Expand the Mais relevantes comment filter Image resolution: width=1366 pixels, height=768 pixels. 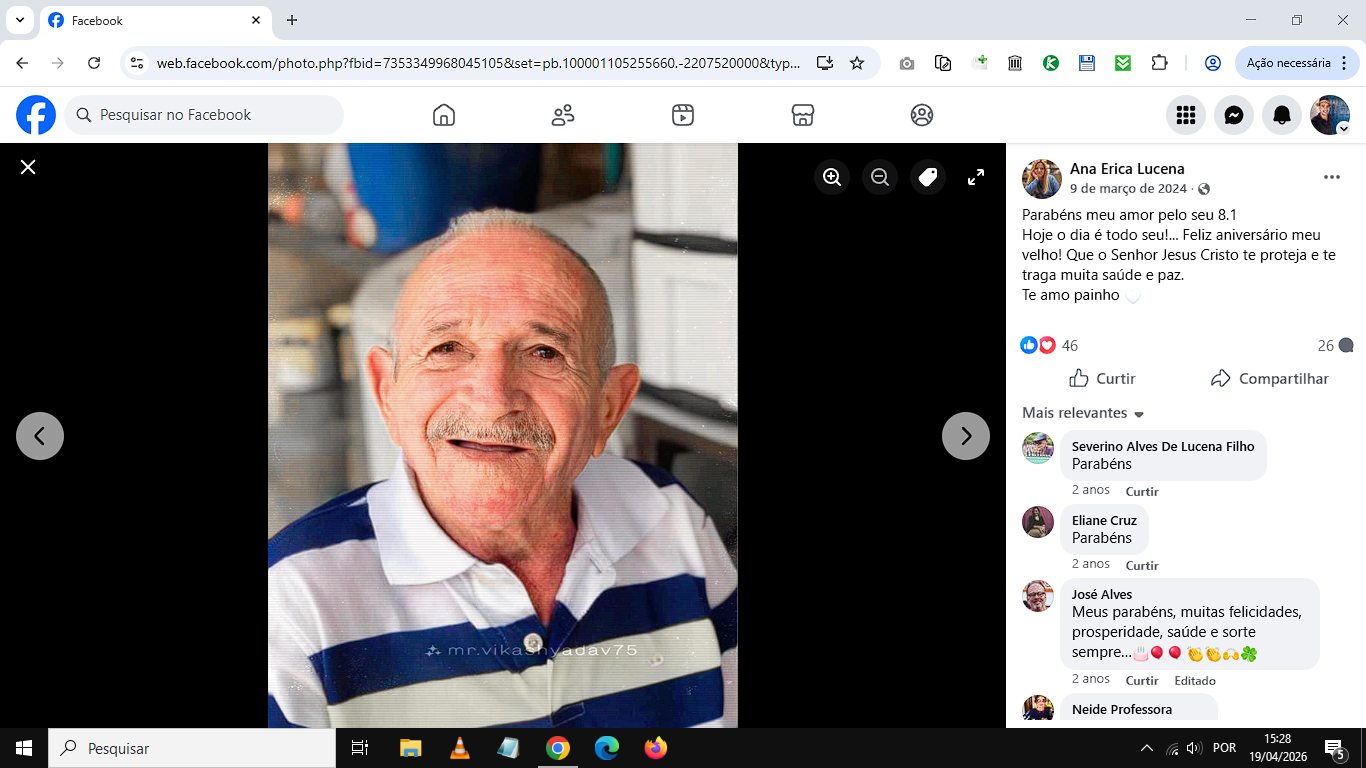tap(1083, 413)
